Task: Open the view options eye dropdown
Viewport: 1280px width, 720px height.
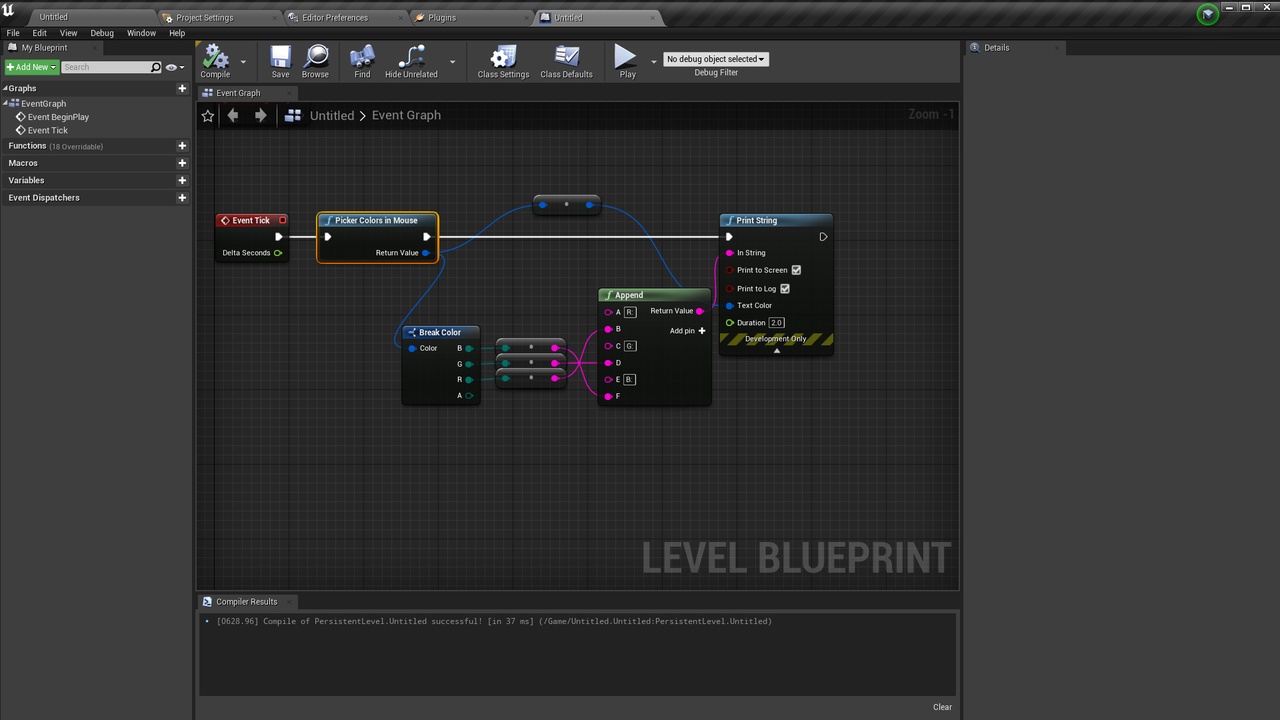Action: pos(174,67)
